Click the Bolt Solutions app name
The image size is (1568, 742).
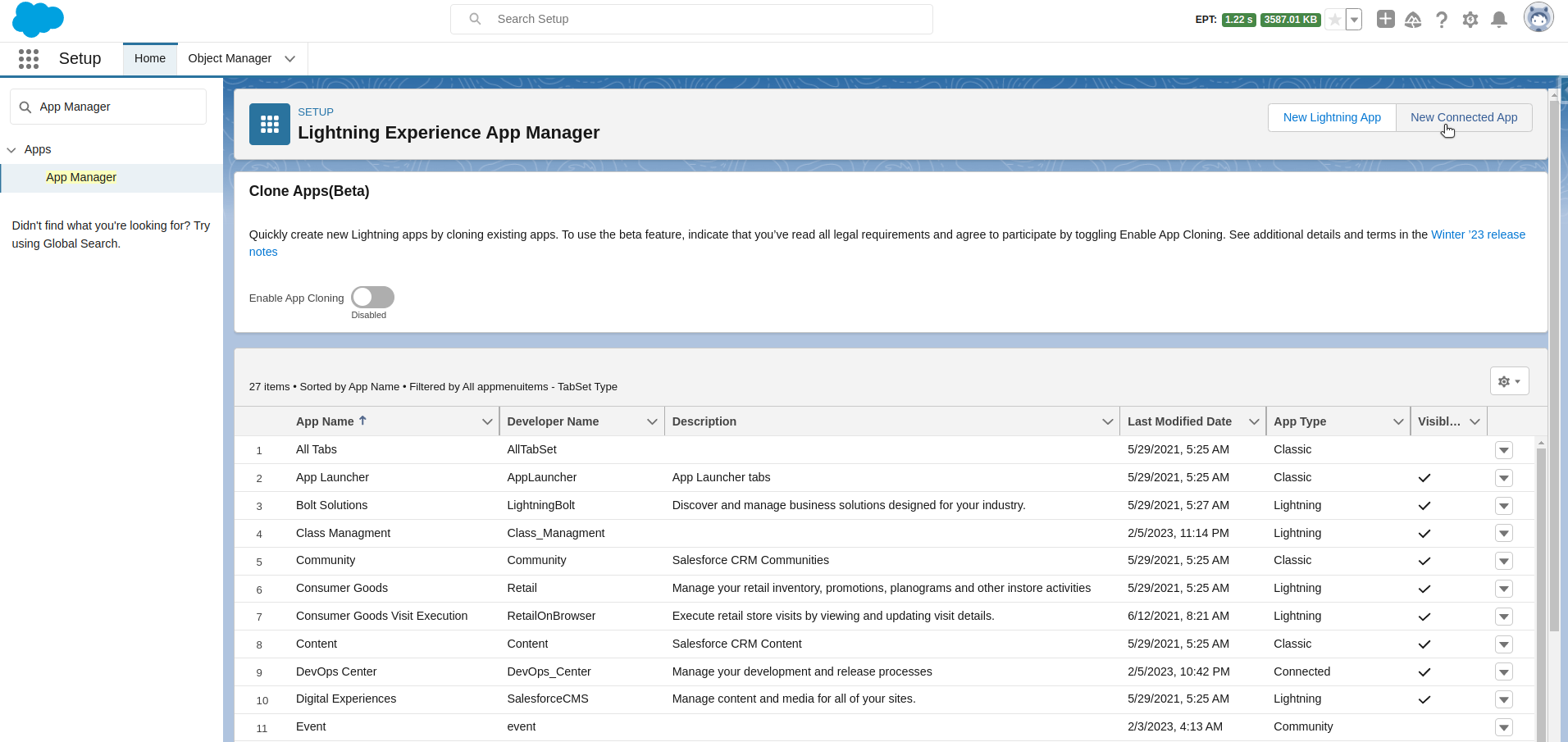[x=331, y=505]
